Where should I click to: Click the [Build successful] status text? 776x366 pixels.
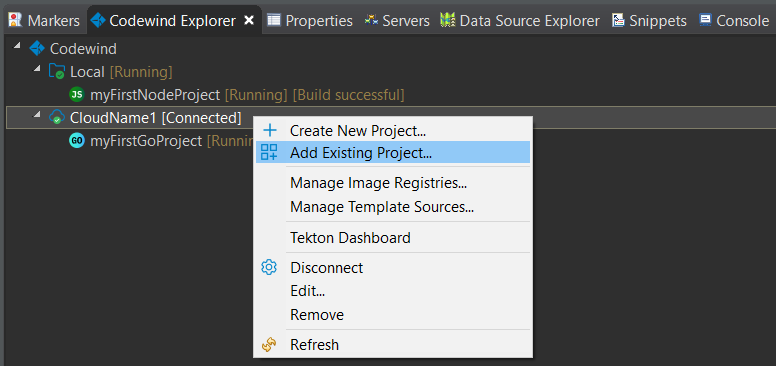click(349, 94)
